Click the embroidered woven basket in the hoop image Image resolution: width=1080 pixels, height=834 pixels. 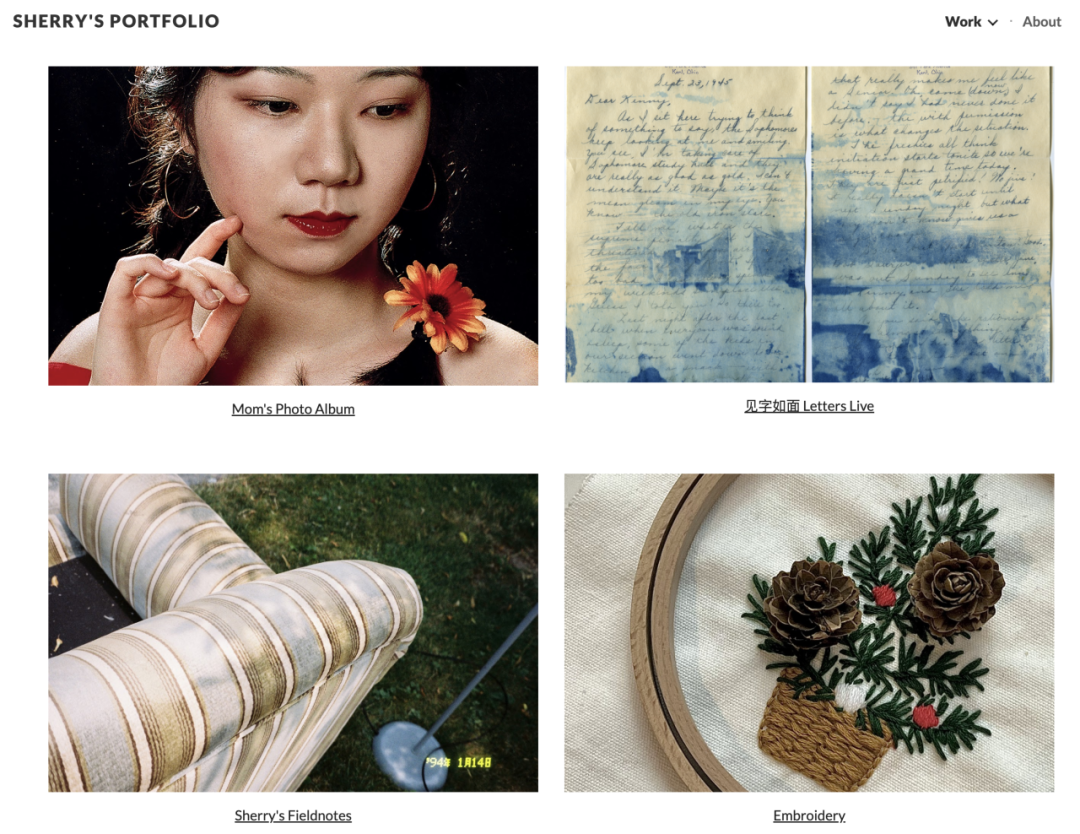820,730
